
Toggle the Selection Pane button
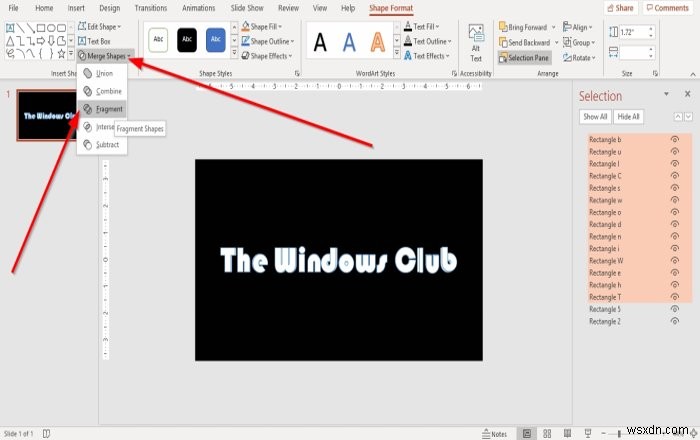tap(525, 58)
